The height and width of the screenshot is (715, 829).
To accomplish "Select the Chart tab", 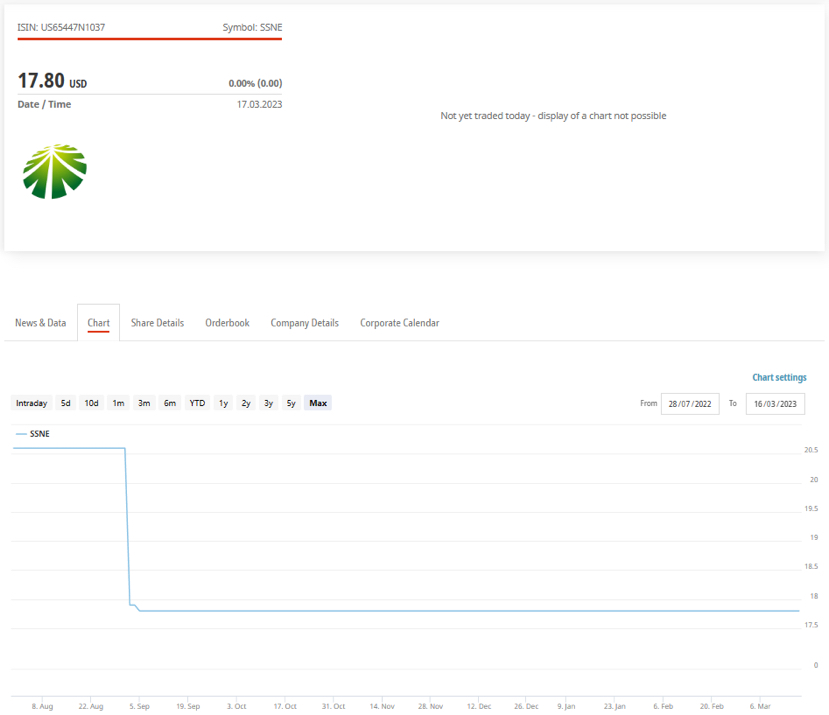I will point(98,323).
